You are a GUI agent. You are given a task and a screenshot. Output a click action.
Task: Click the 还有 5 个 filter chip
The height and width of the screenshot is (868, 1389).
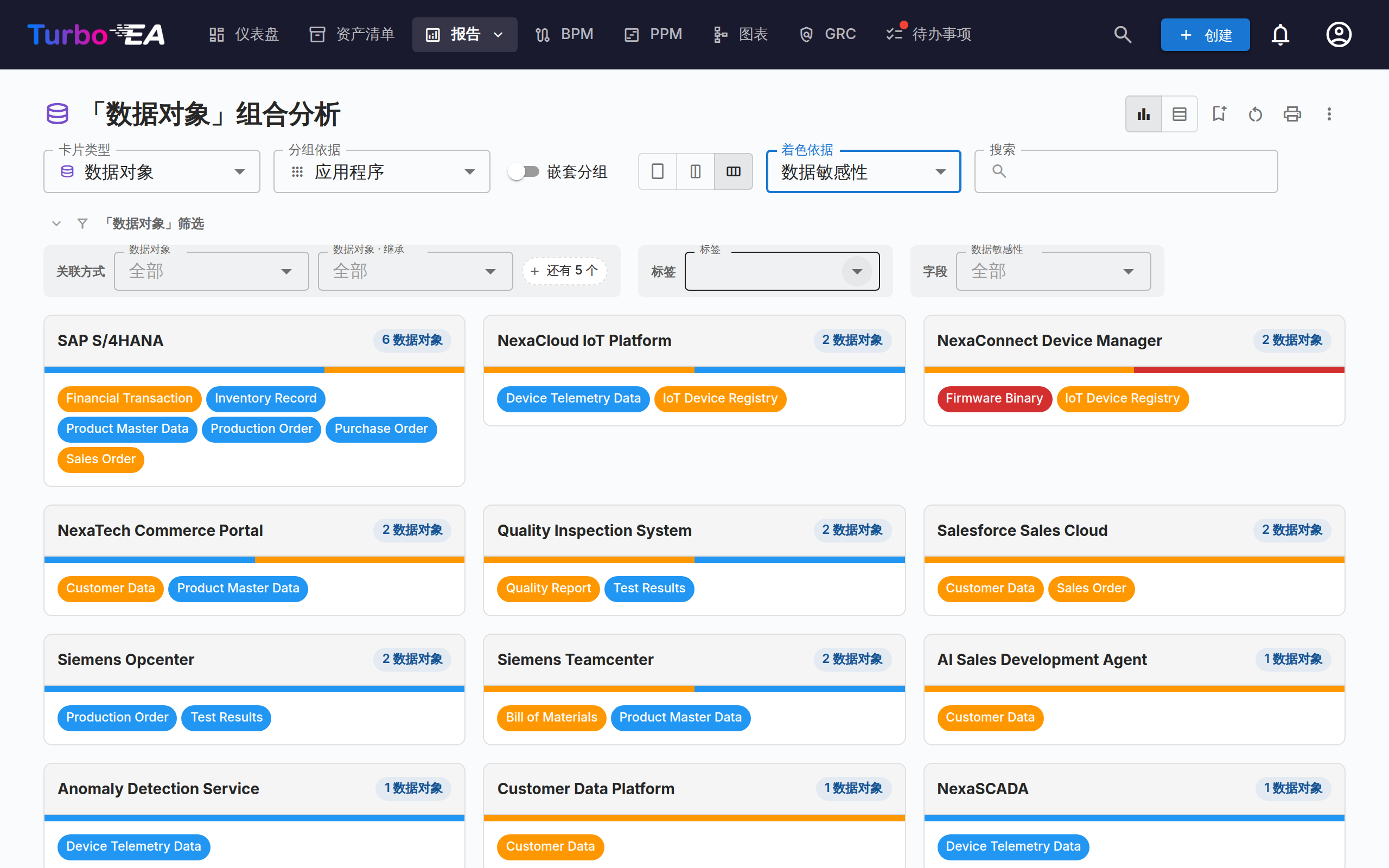(564, 270)
